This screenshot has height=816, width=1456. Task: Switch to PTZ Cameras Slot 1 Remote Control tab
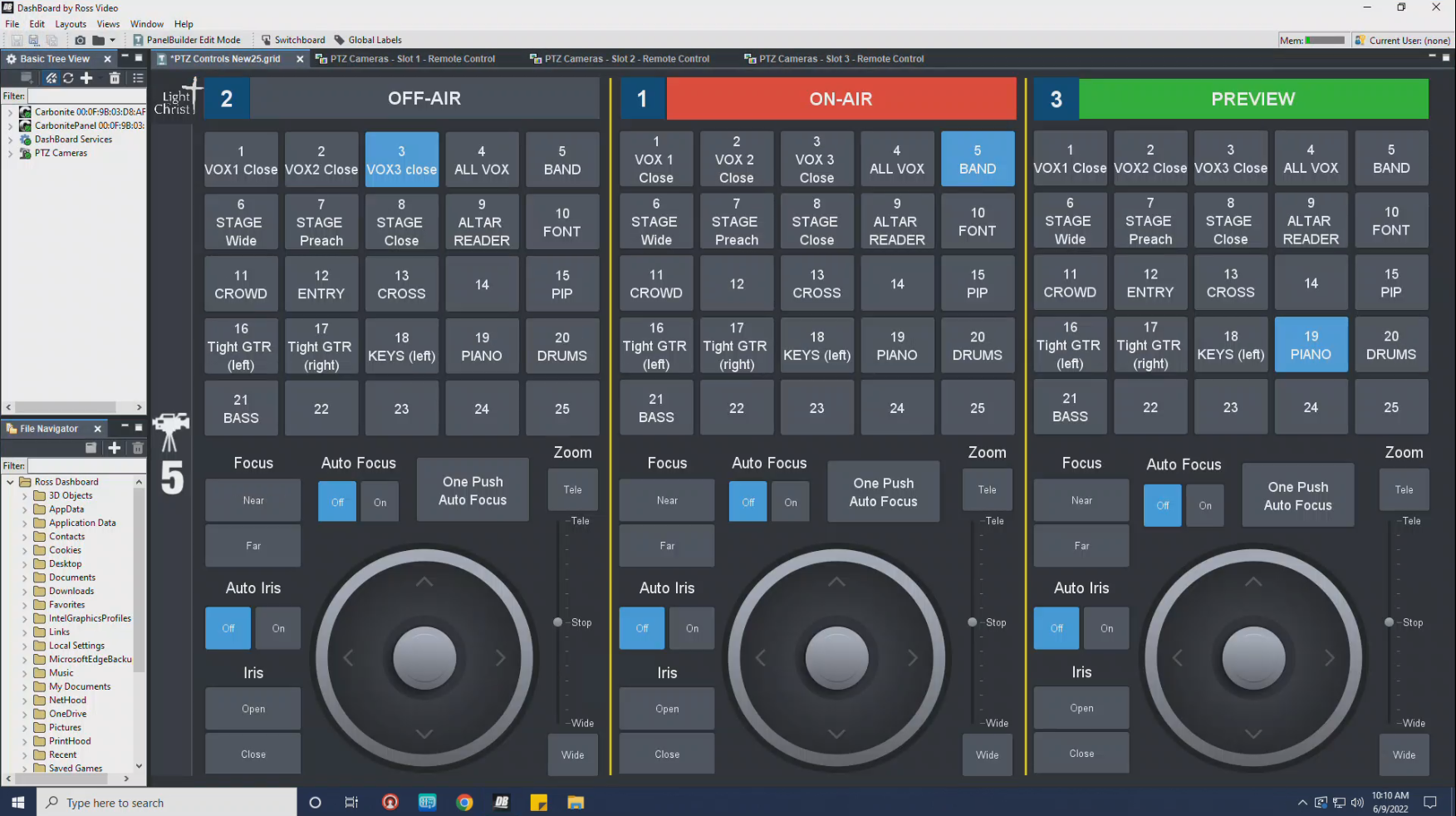pyautogui.click(x=405, y=59)
